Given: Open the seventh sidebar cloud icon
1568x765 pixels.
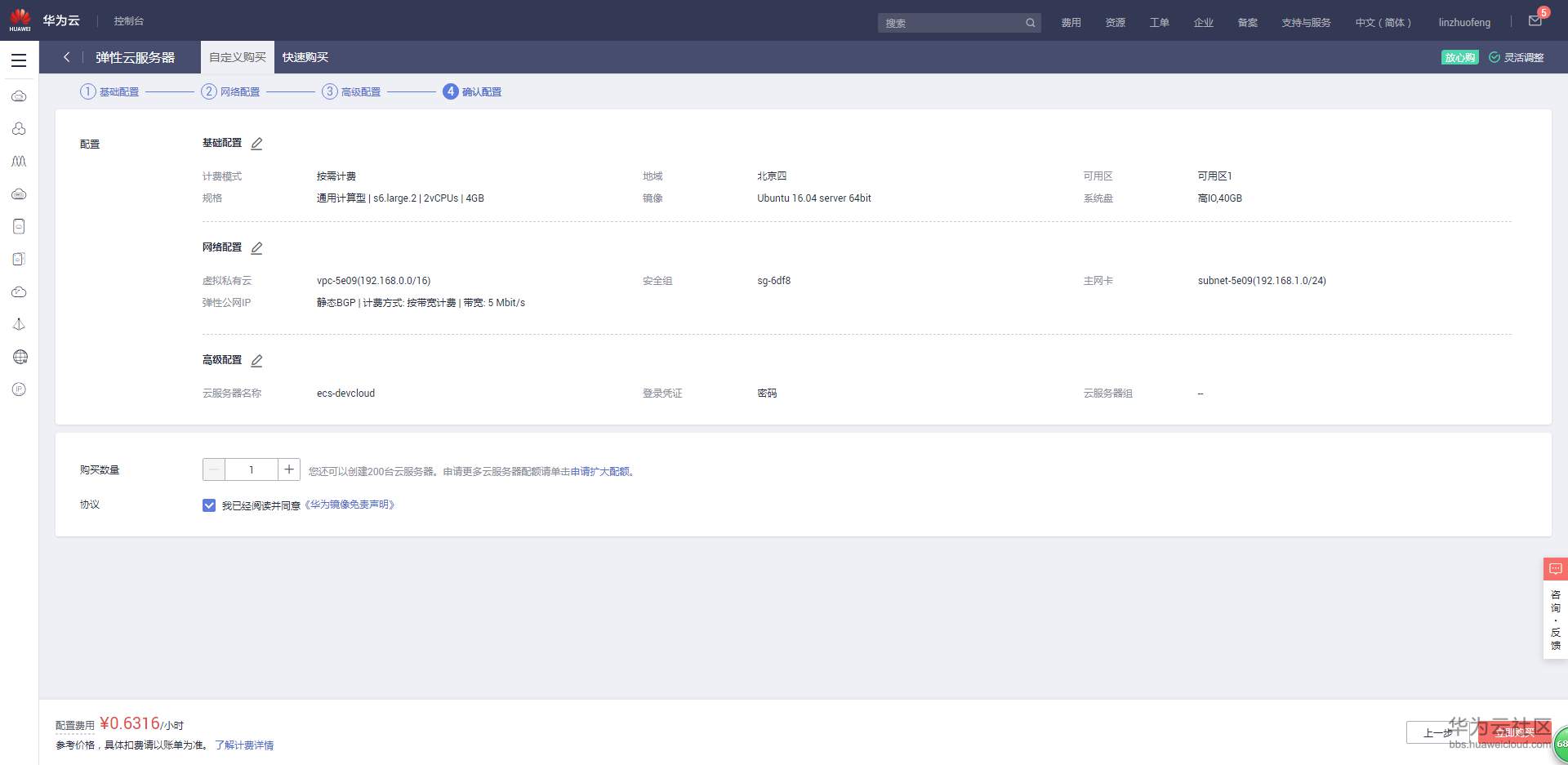Looking at the screenshot, I should click(x=19, y=291).
